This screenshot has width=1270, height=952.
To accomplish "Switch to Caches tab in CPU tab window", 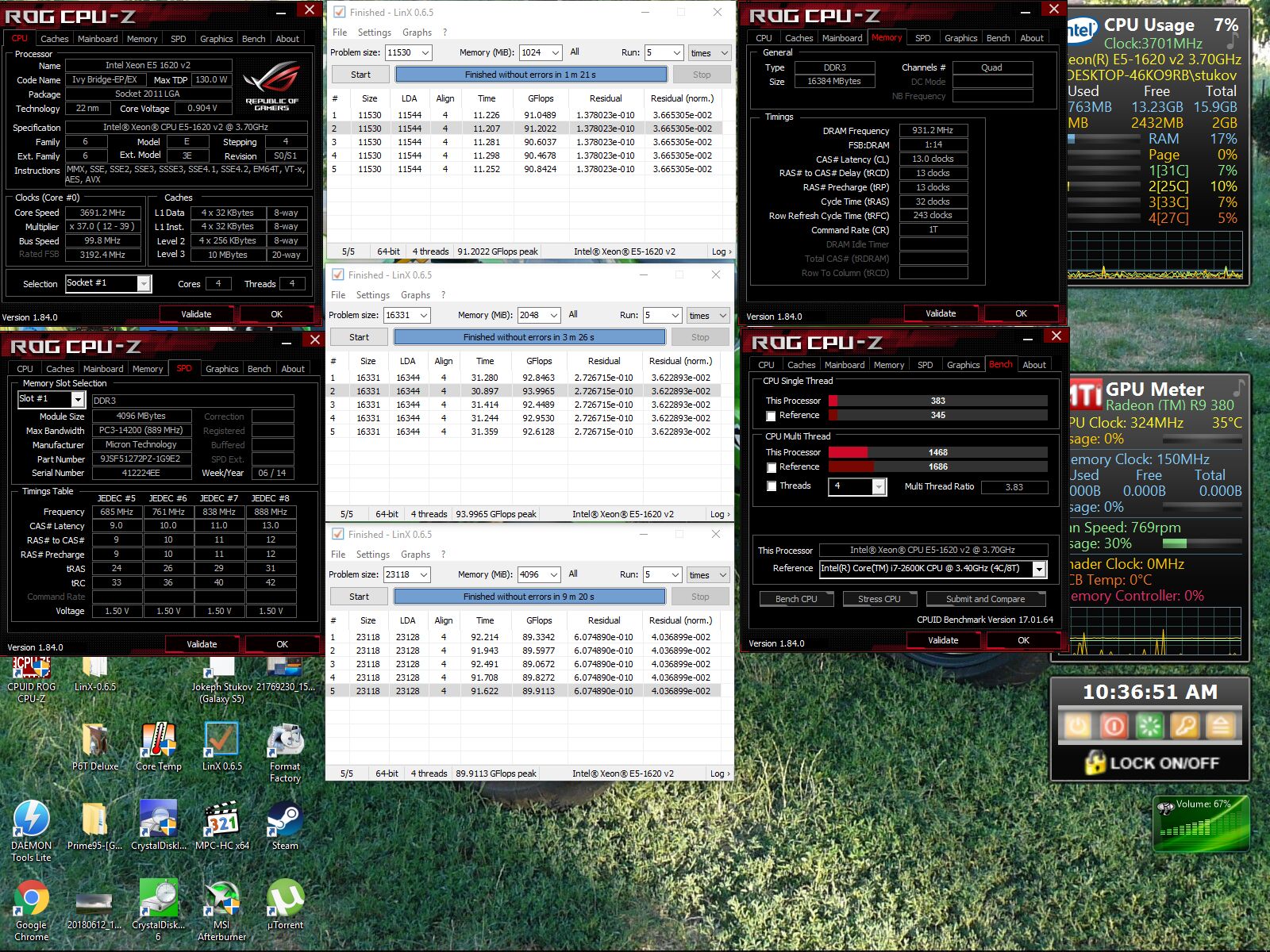I will pyautogui.click(x=54, y=38).
